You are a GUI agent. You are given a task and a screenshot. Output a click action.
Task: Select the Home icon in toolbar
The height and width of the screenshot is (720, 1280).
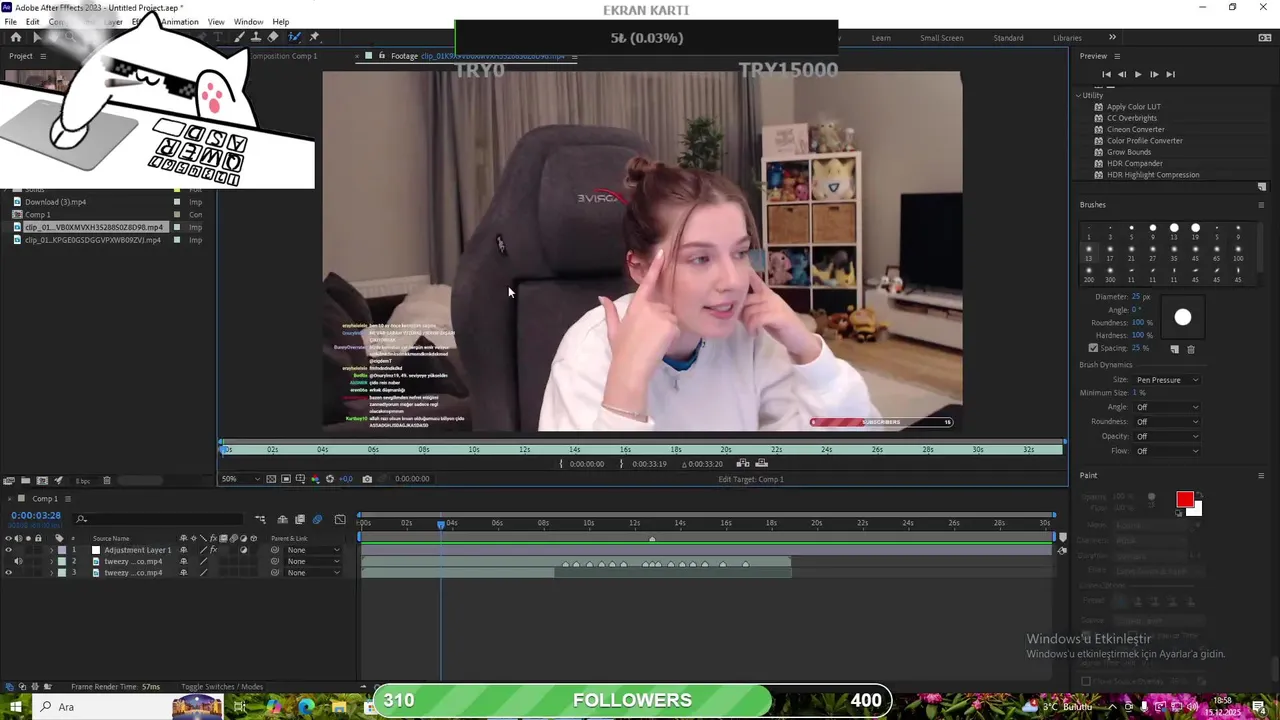15,37
